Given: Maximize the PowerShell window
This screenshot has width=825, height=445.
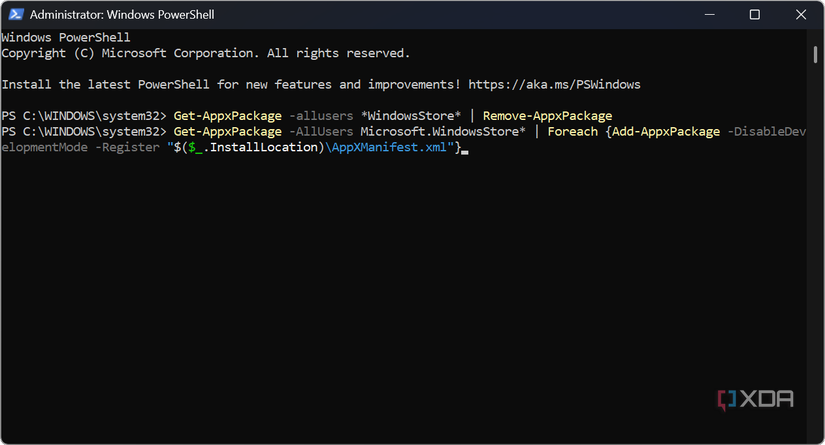Looking at the screenshot, I should click(754, 15).
